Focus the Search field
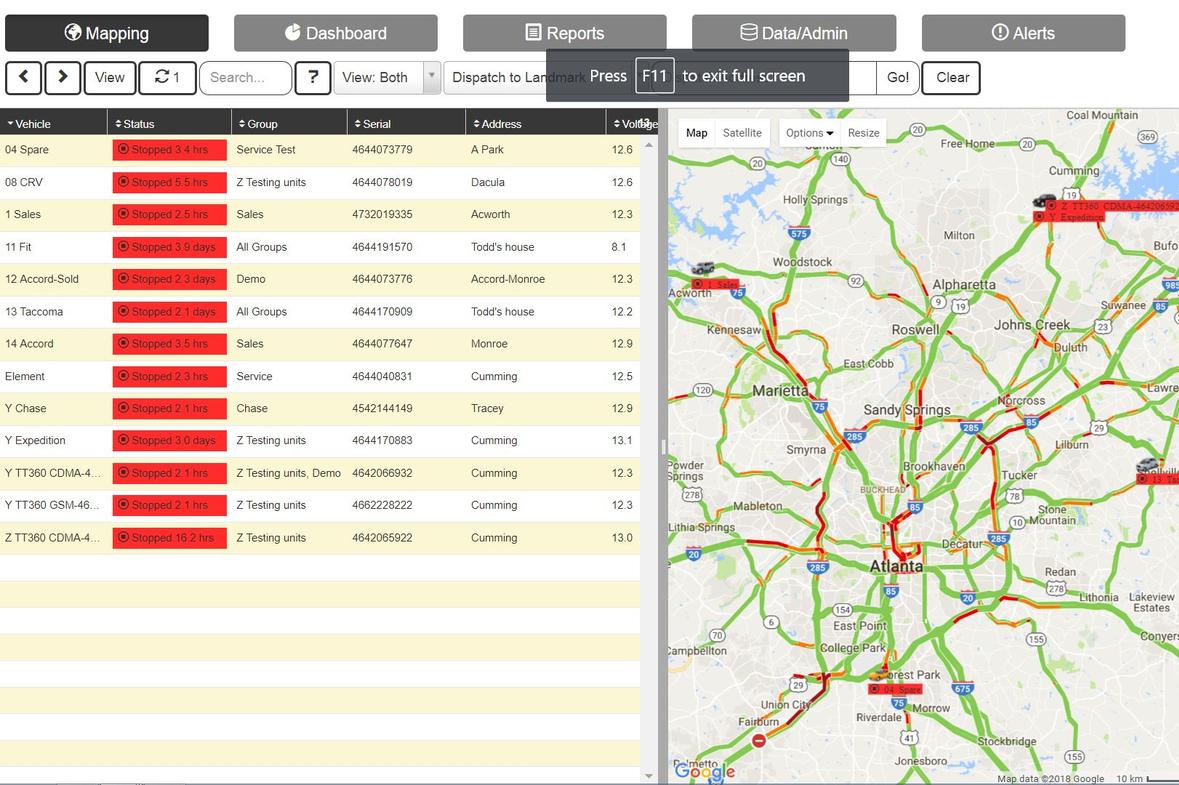Viewport: 1179px width, 785px height. tap(245, 77)
